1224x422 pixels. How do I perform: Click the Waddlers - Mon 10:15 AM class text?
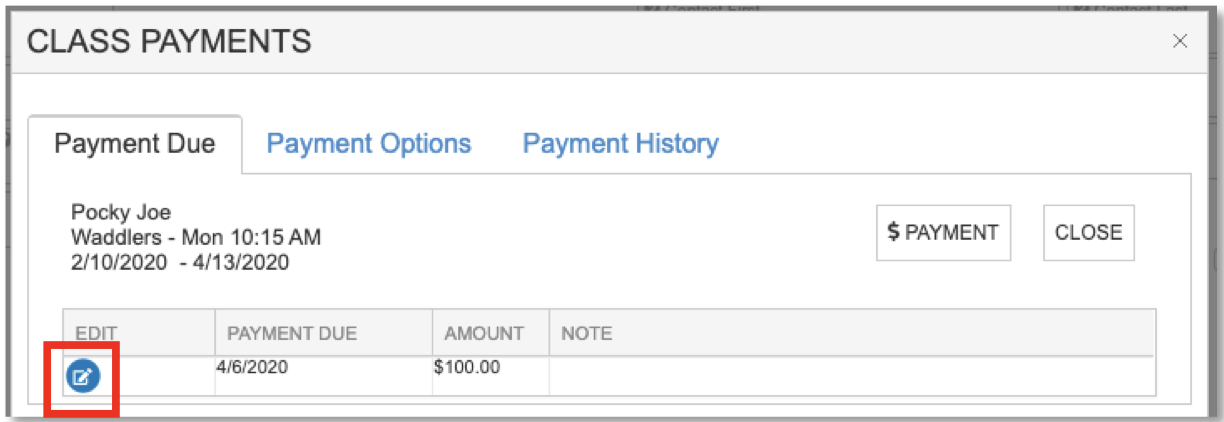196,238
